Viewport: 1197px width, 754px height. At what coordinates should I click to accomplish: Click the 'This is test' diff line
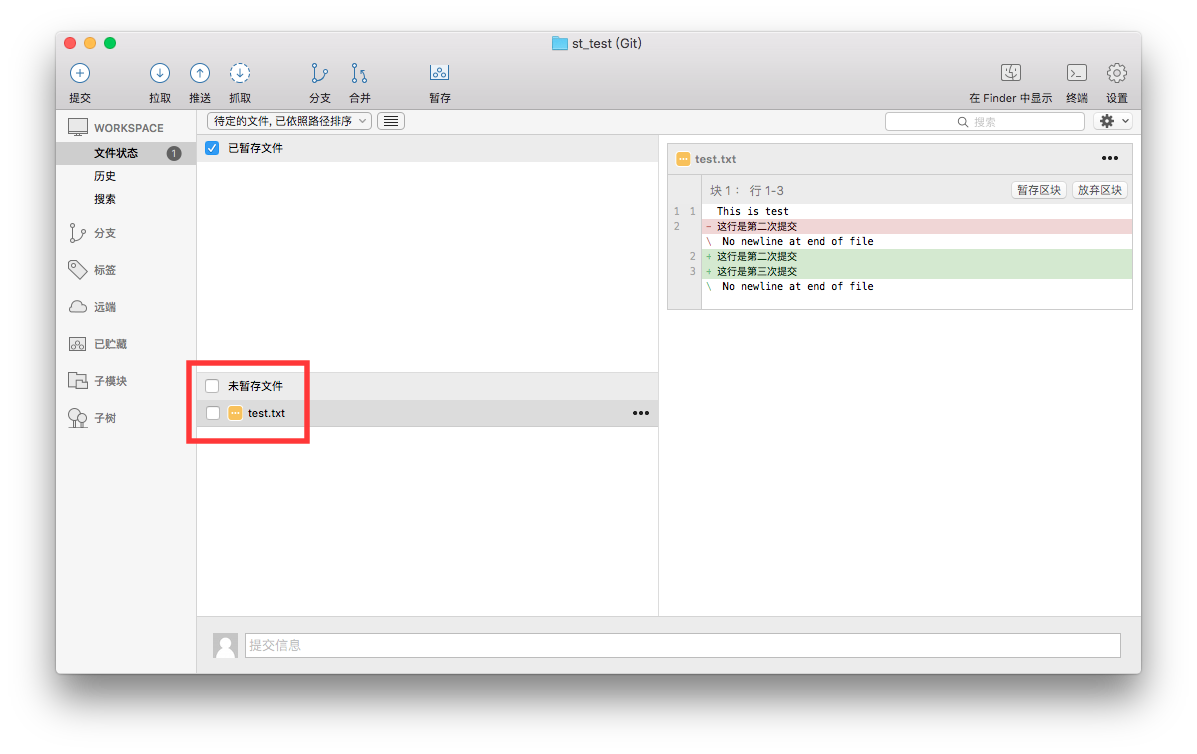tap(753, 211)
